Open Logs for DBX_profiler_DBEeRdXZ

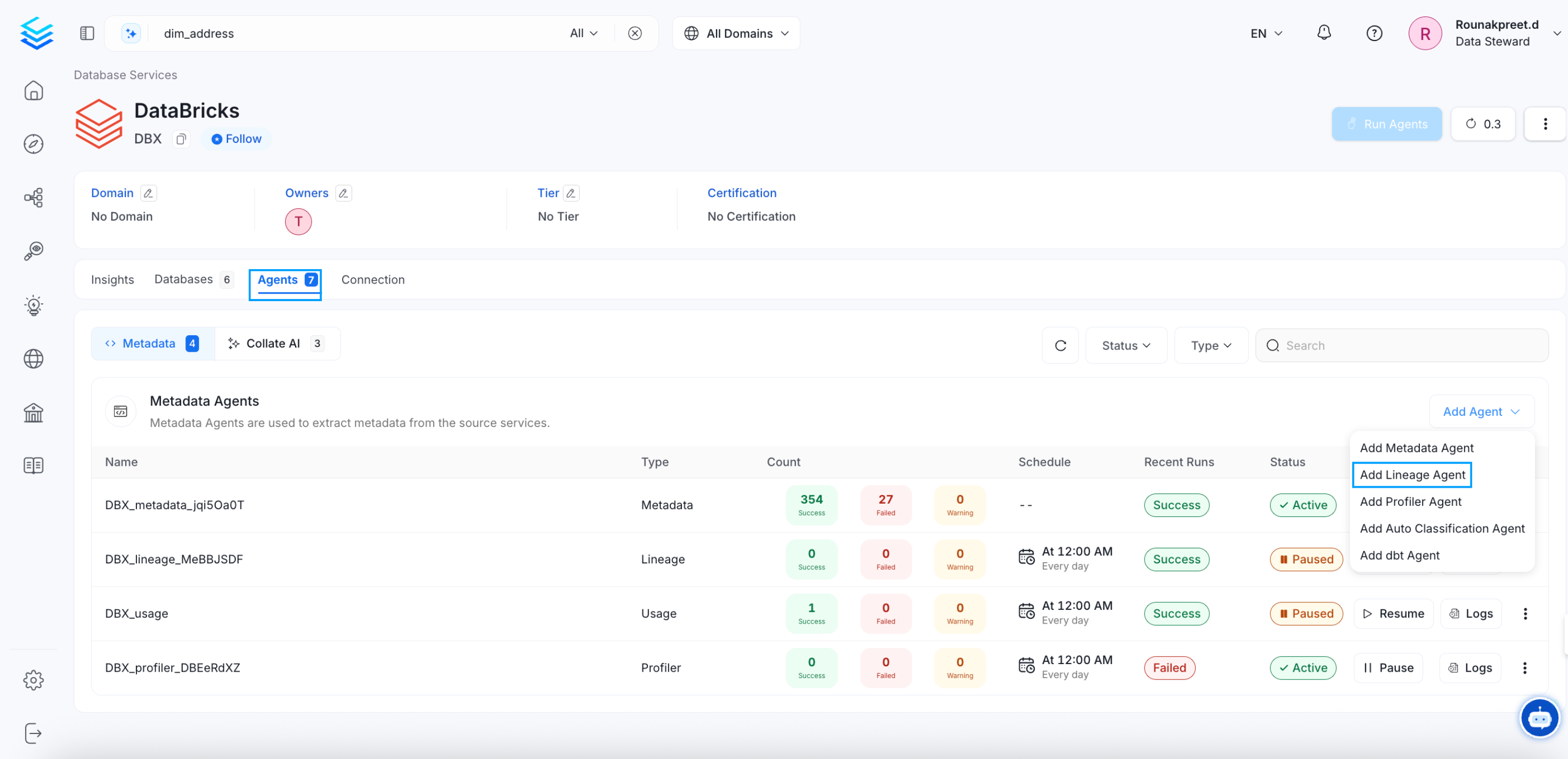pyautogui.click(x=1470, y=668)
